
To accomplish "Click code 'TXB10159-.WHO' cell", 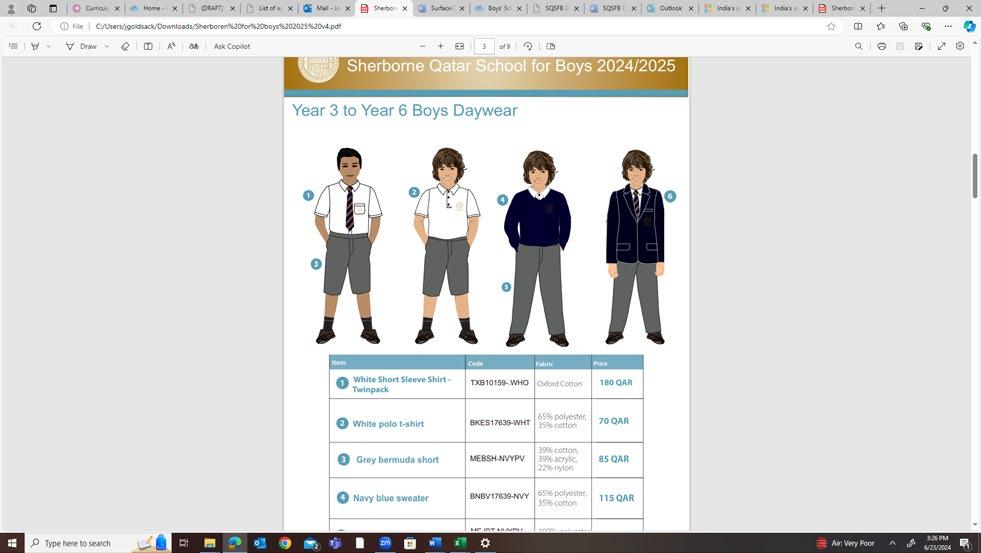I will [x=499, y=382].
